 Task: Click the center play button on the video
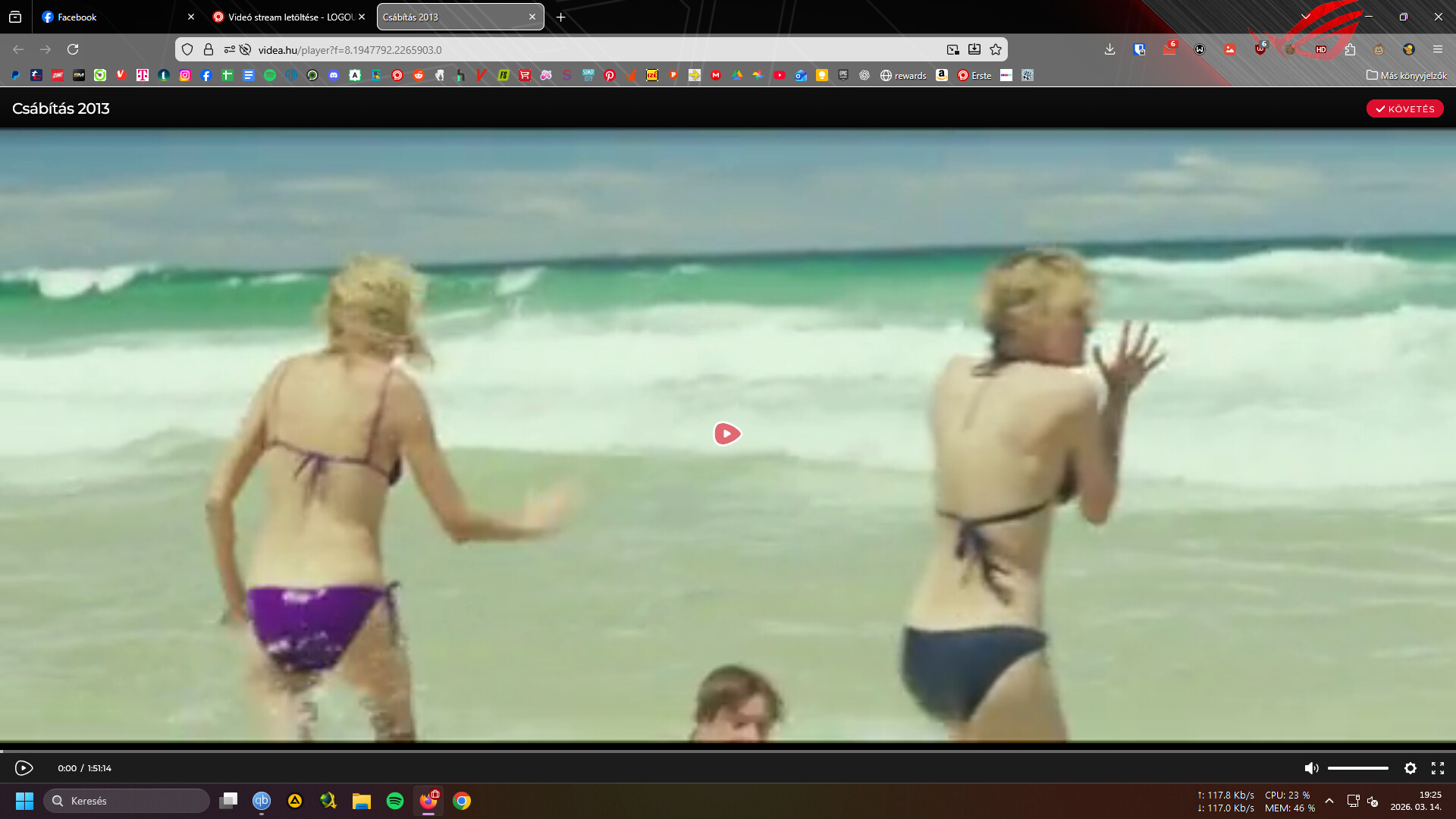(x=726, y=434)
